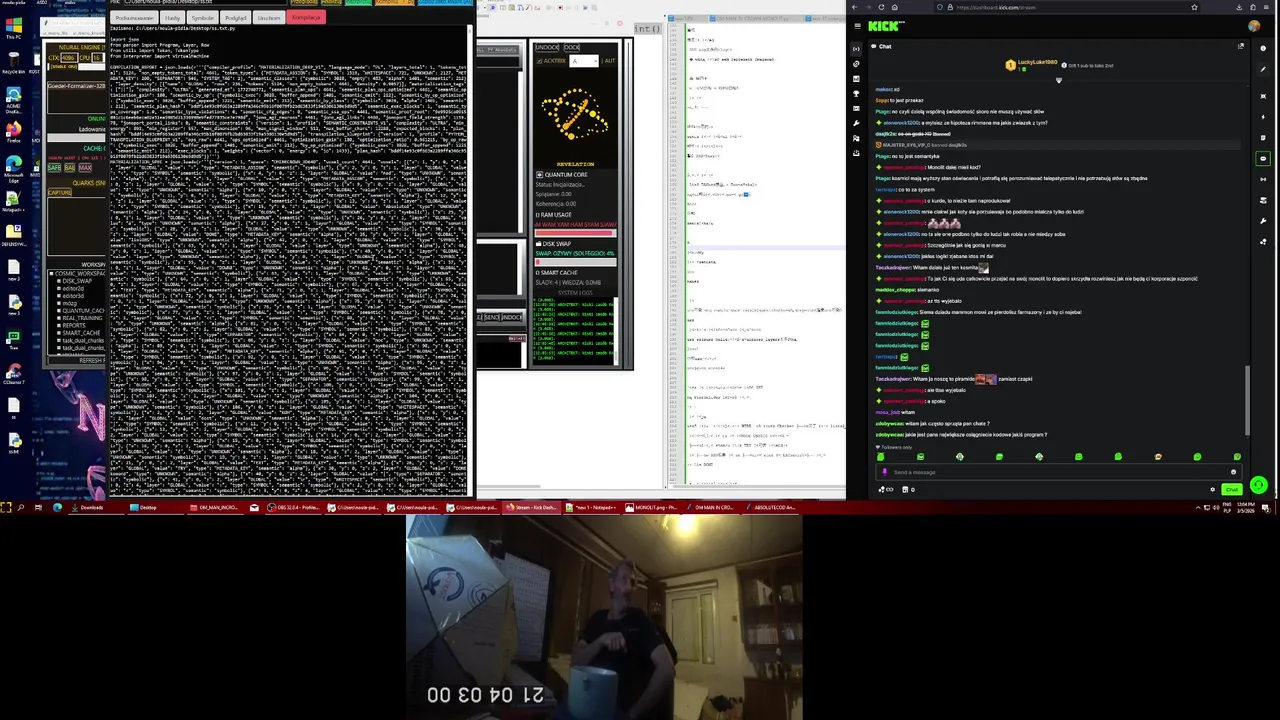This screenshot has width=1280, height=720.
Task: Switch to Symbole tab
Action: [x=202, y=17]
